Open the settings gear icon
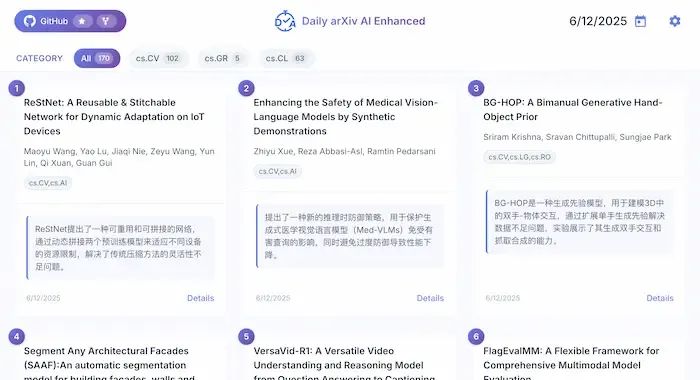The height and width of the screenshot is (380, 700). pos(675,21)
